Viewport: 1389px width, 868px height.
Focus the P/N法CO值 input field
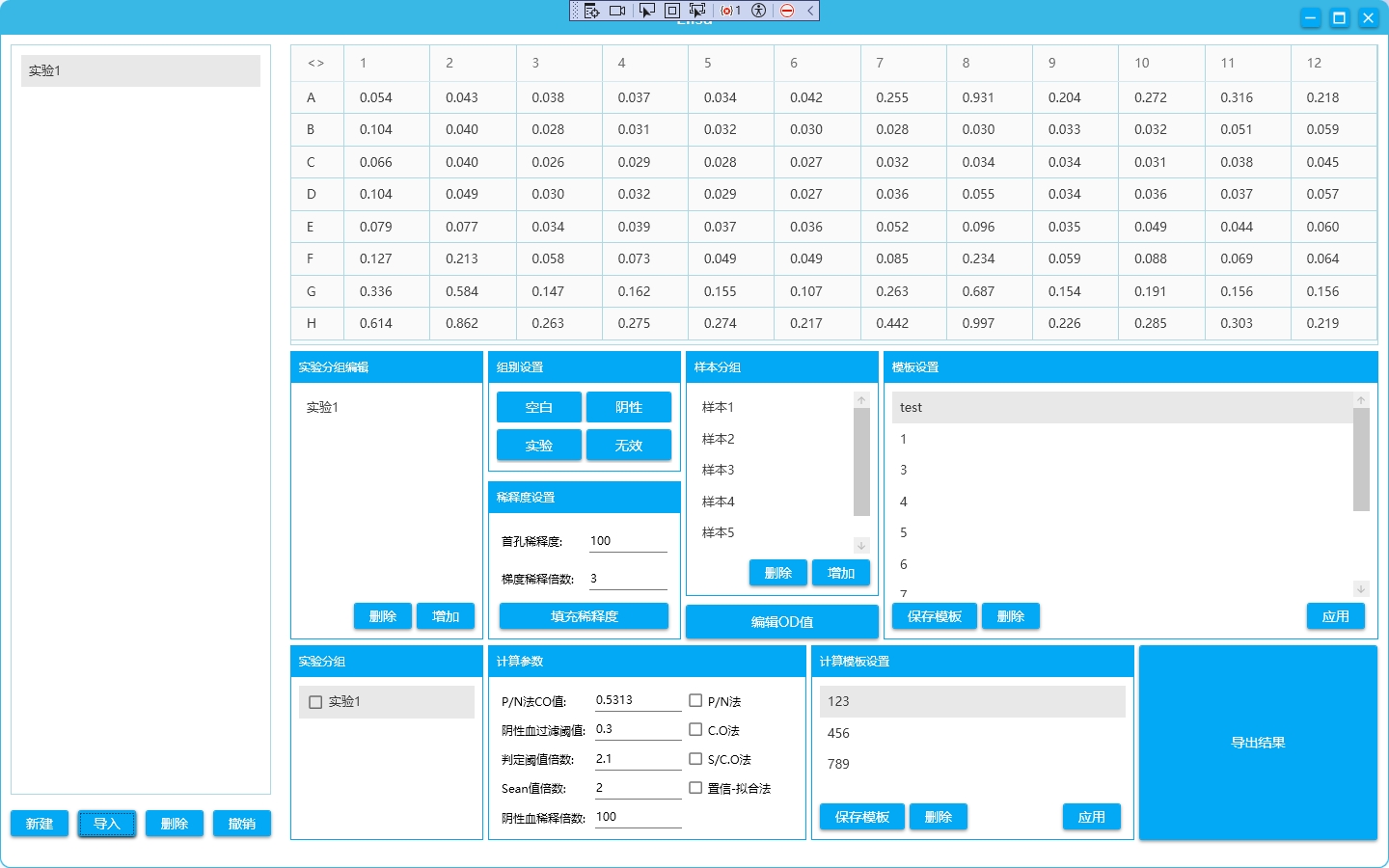[638, 700]
